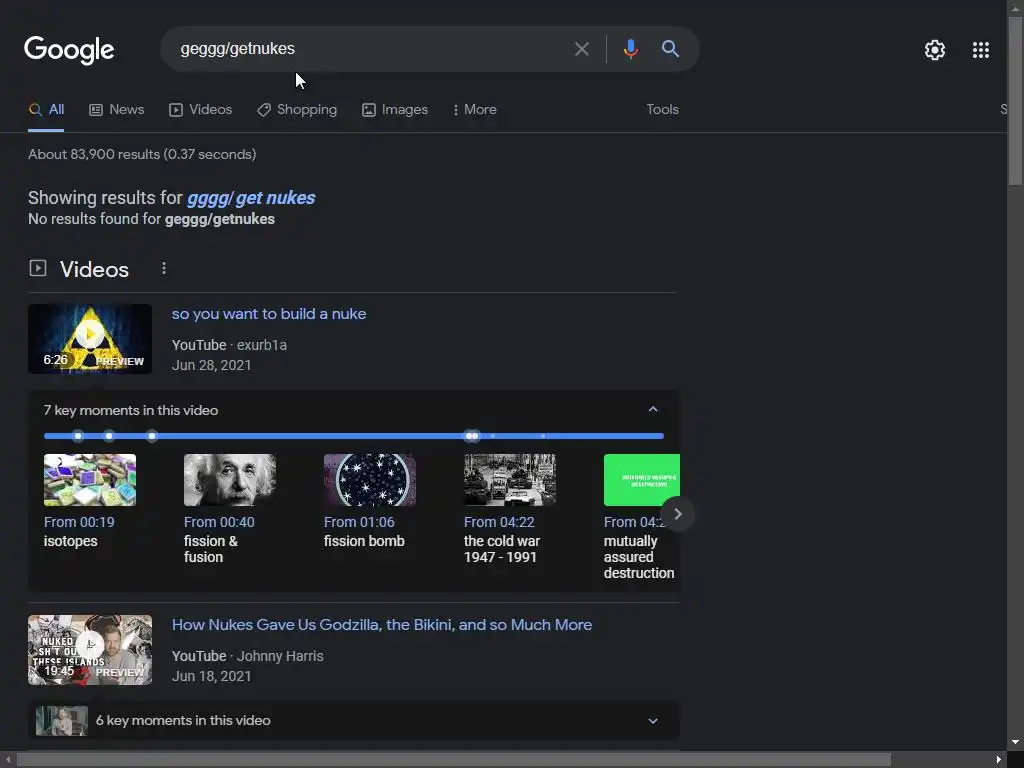Open Videos section three-dot options
The width and height of the screenshot is (1024, 768).
[164, 268]
